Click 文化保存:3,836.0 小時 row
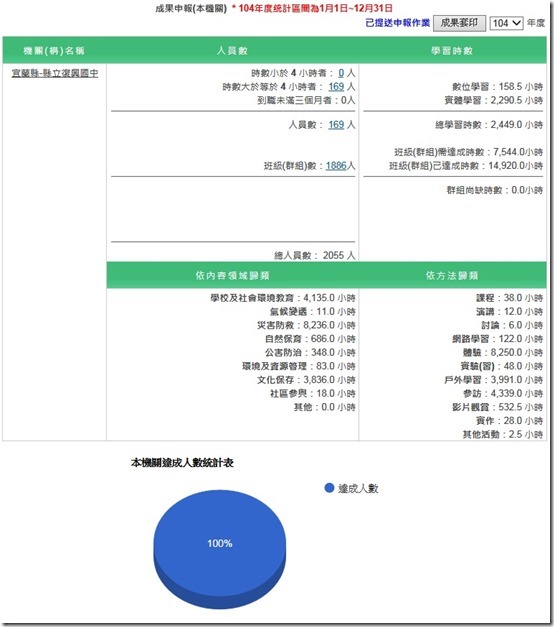This screenshot has width=554, height=627. pyautogui.click(x=306, y=380)
